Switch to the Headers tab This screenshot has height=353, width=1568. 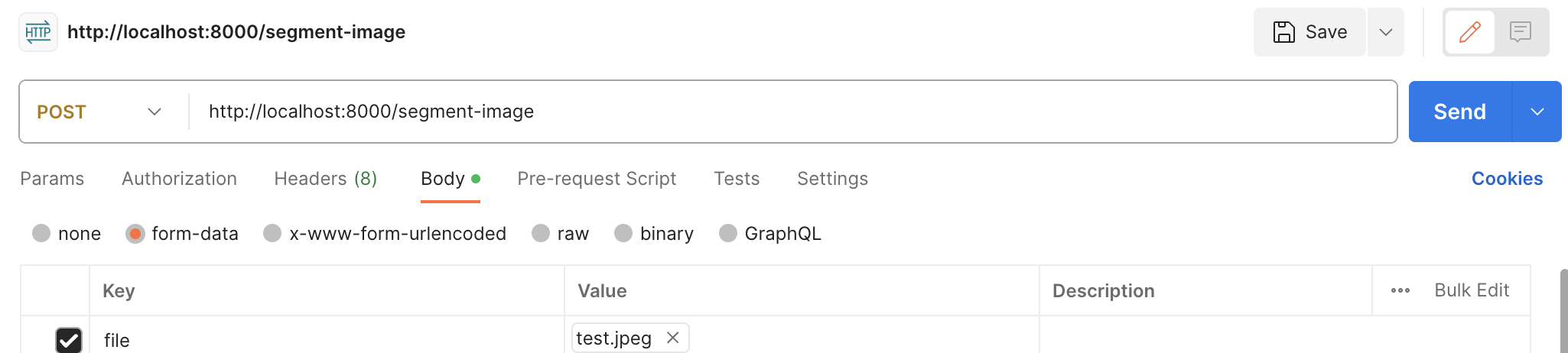point(325,179)
